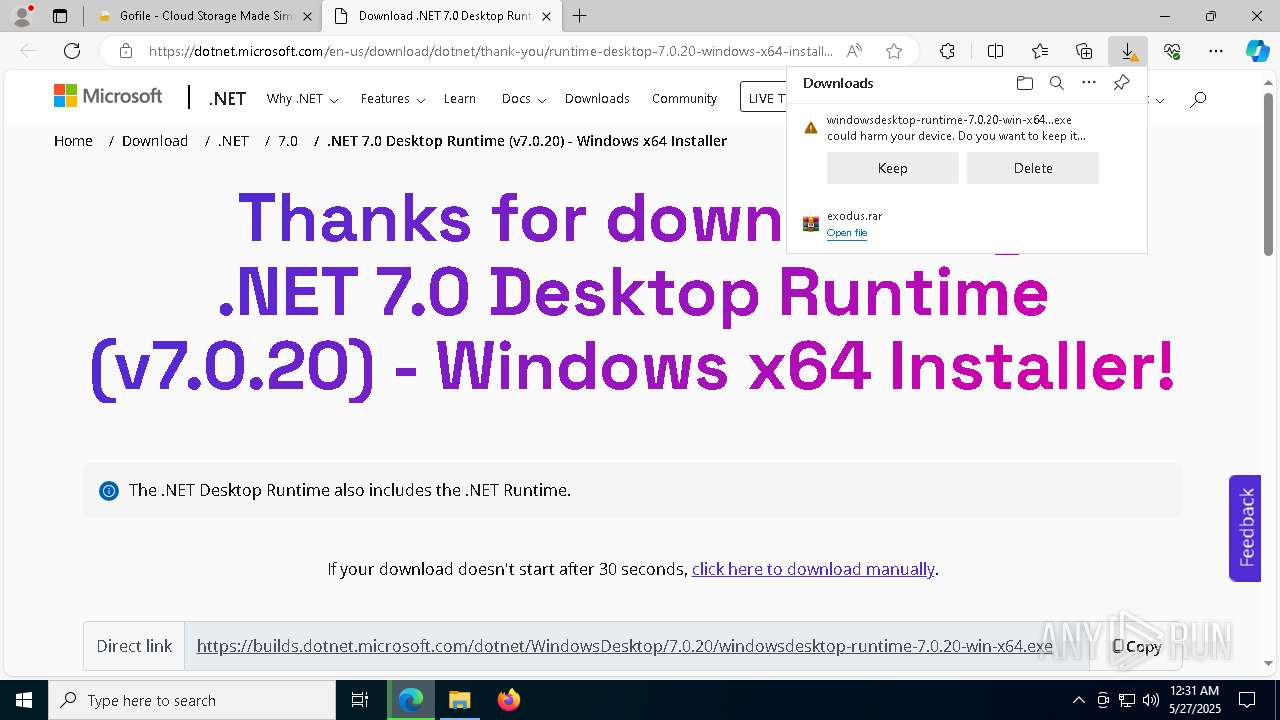The width and height of the screenshot is (1280, 720).
Task: Copy the direct link
Action: (1136, 646)
